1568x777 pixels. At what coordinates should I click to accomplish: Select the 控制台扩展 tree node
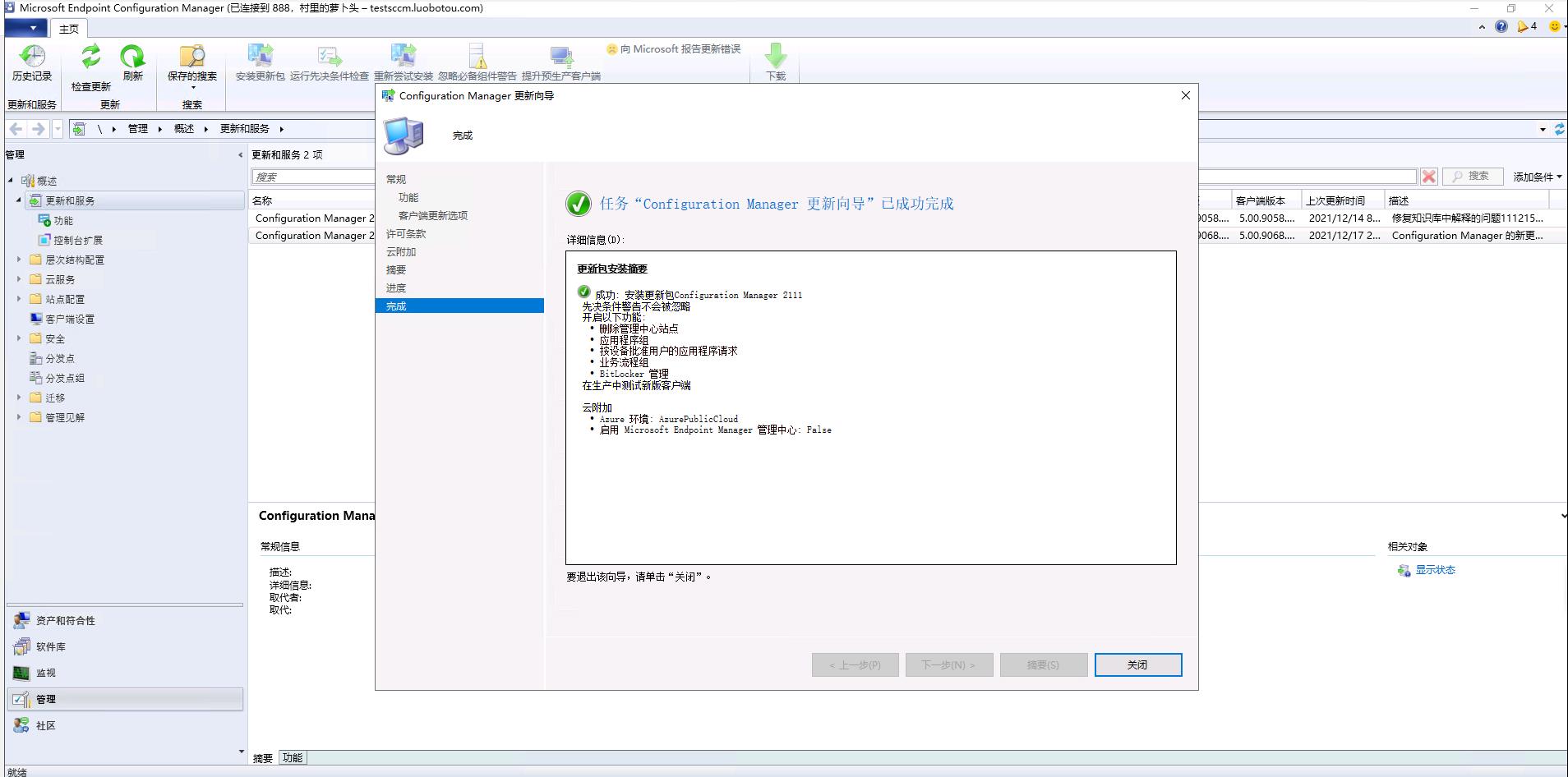click(x=78, y=240)
